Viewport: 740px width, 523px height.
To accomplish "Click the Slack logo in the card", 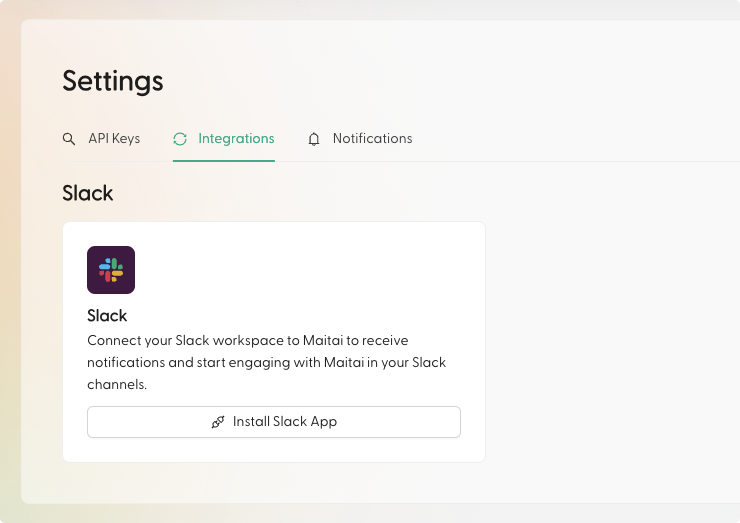I will (x=111, y=270).
